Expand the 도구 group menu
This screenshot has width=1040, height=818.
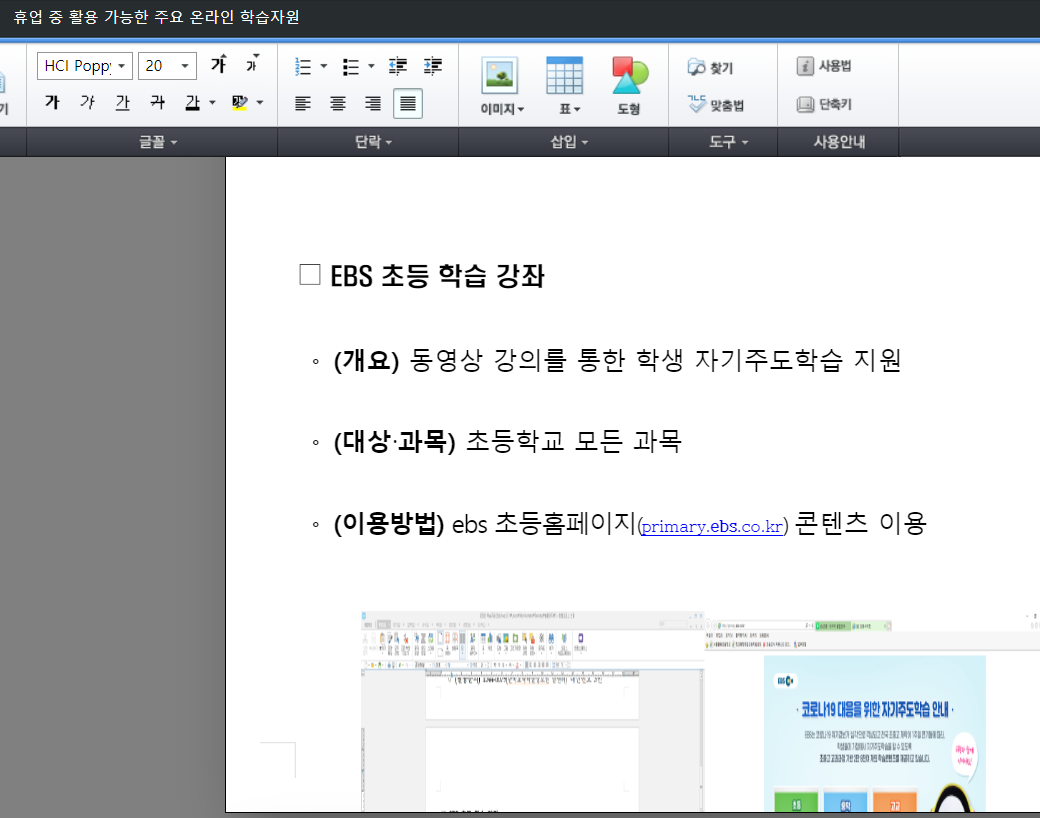point(728,142)
